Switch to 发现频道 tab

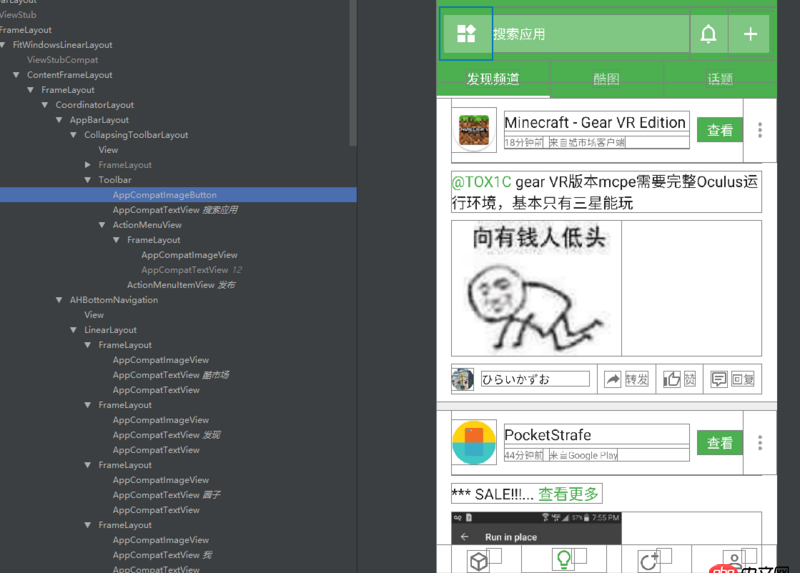[493, 79]
